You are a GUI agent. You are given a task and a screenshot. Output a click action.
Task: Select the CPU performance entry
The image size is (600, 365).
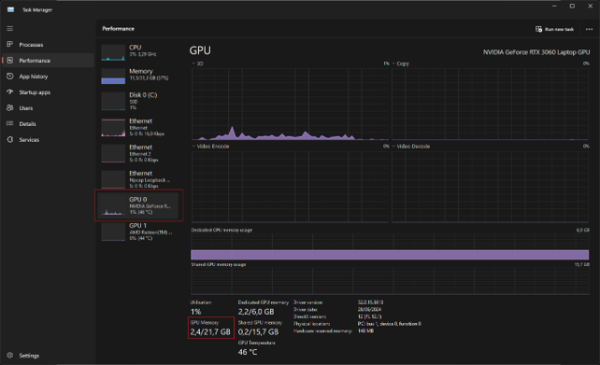click(139, 52)
